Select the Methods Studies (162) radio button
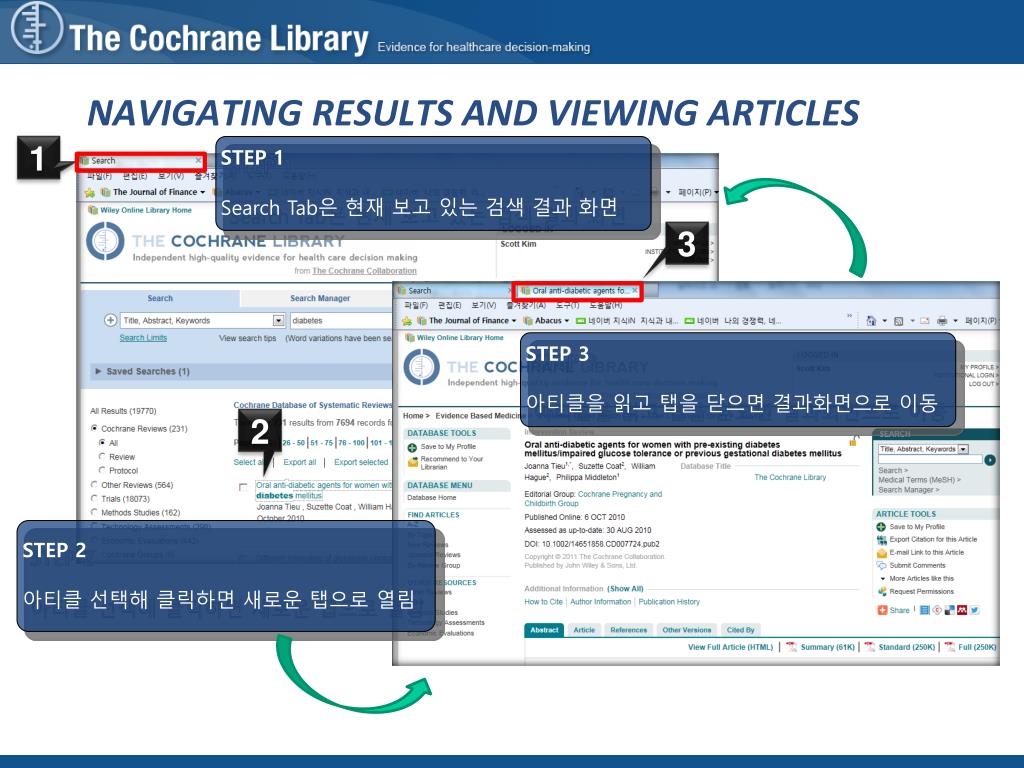Screen dimensions: 1024x768 94,512
